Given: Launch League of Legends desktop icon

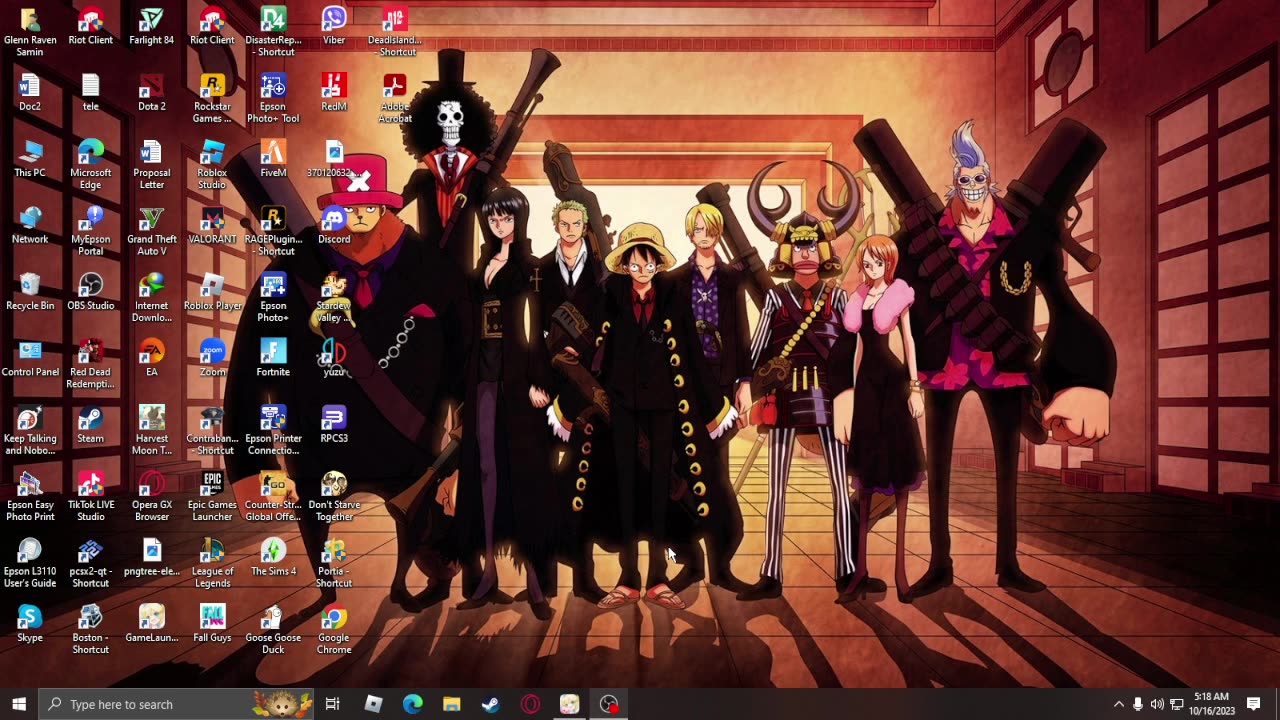Looking at the screenshot, I should [212, 563].
